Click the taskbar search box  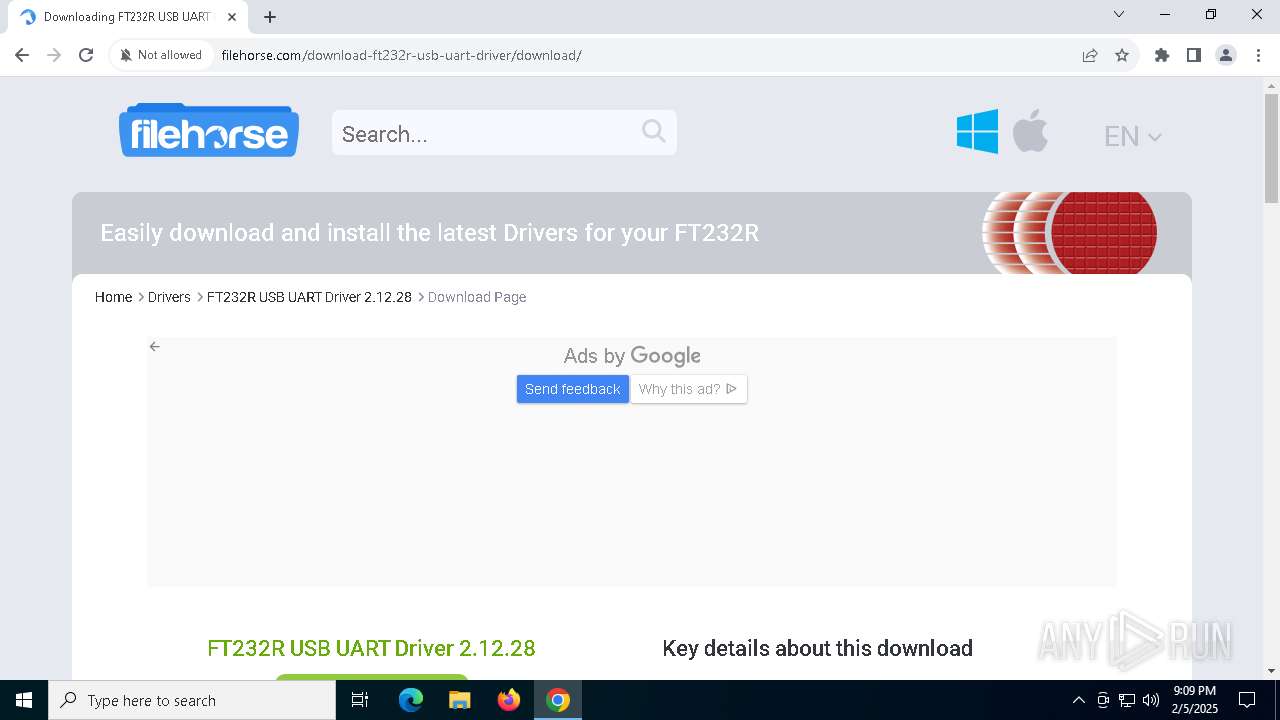coord(192,700)
